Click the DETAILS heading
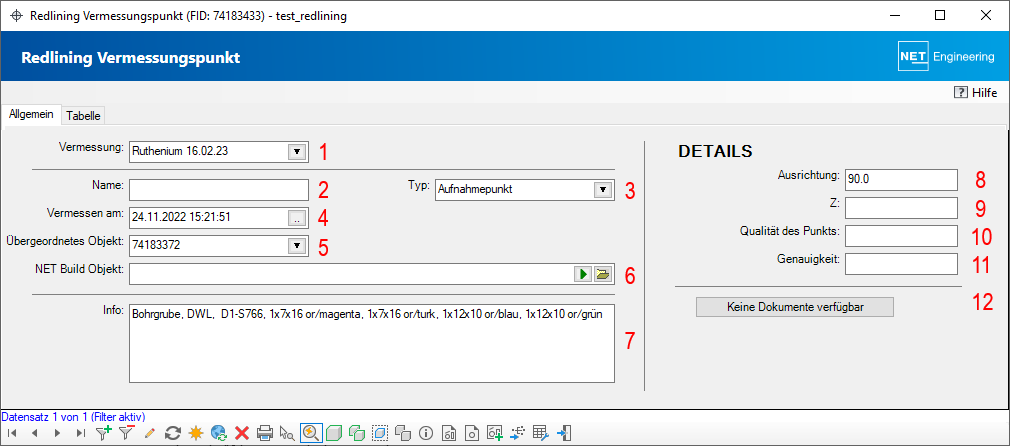Screen dimensions: 1010x446 coord(716,151)
